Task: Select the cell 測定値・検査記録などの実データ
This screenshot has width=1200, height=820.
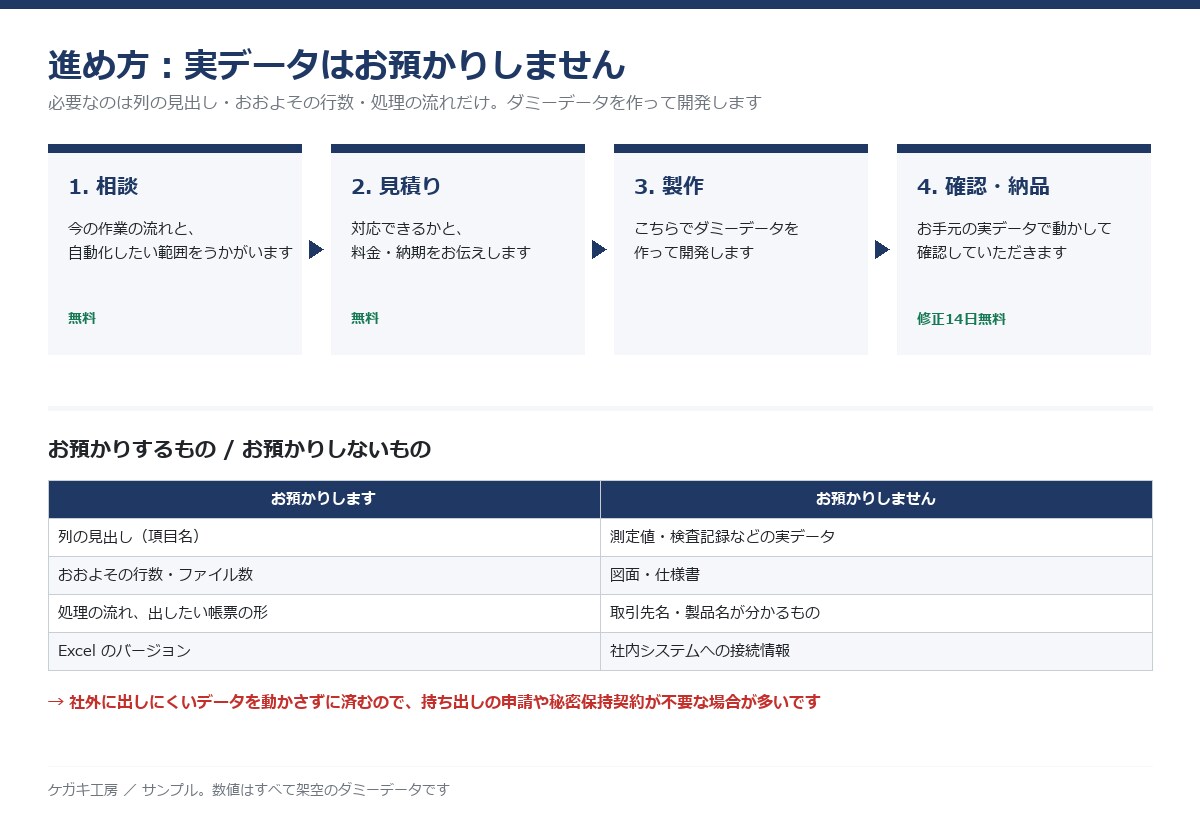Action: point(876,537)
